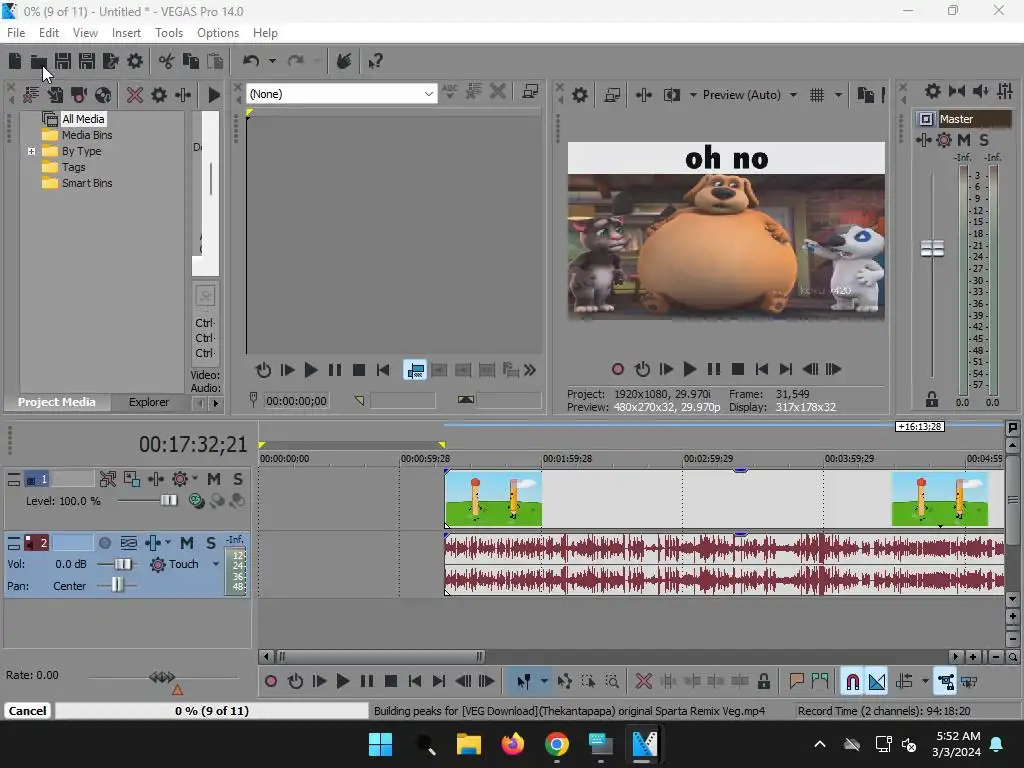This screenshot has width=1024, height=768.
Task: Click the Cut scissors icon
Action: click(167, 61)
